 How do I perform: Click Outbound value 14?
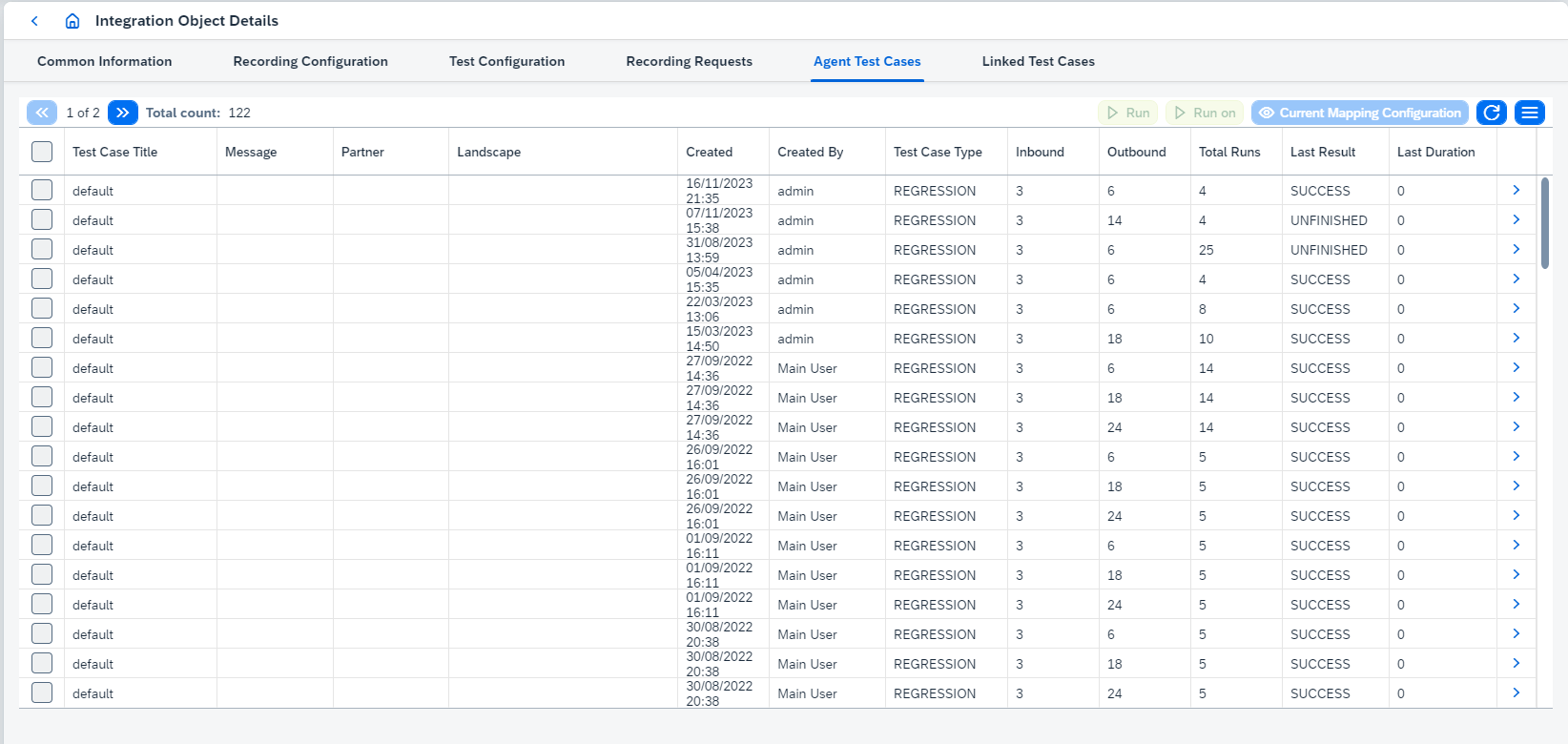point(1115,220)
